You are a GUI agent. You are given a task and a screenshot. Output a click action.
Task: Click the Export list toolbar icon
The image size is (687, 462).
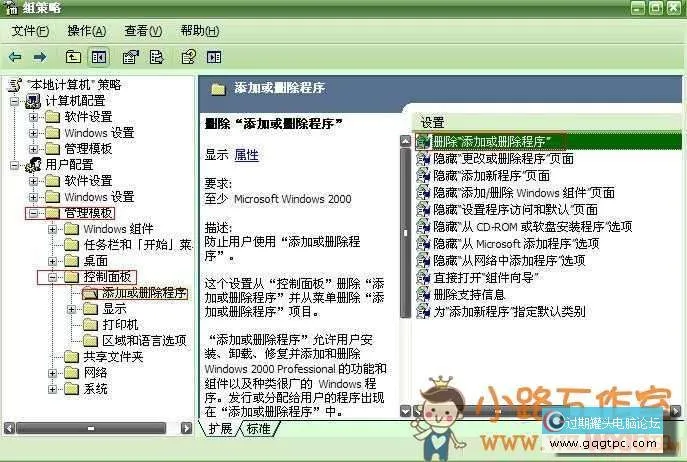(156, 57)
